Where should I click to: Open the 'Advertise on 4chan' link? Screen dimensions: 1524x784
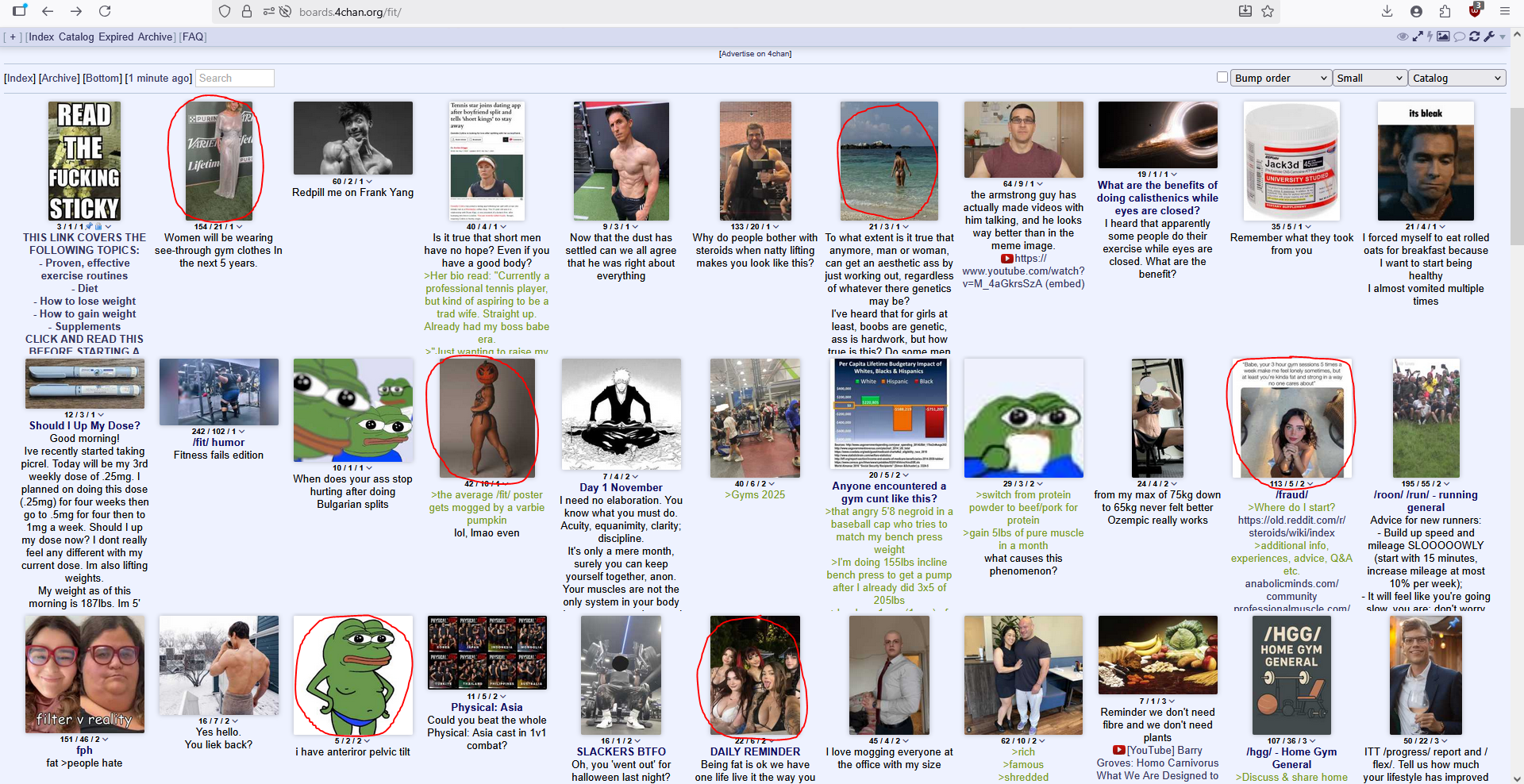click(755, 54)
